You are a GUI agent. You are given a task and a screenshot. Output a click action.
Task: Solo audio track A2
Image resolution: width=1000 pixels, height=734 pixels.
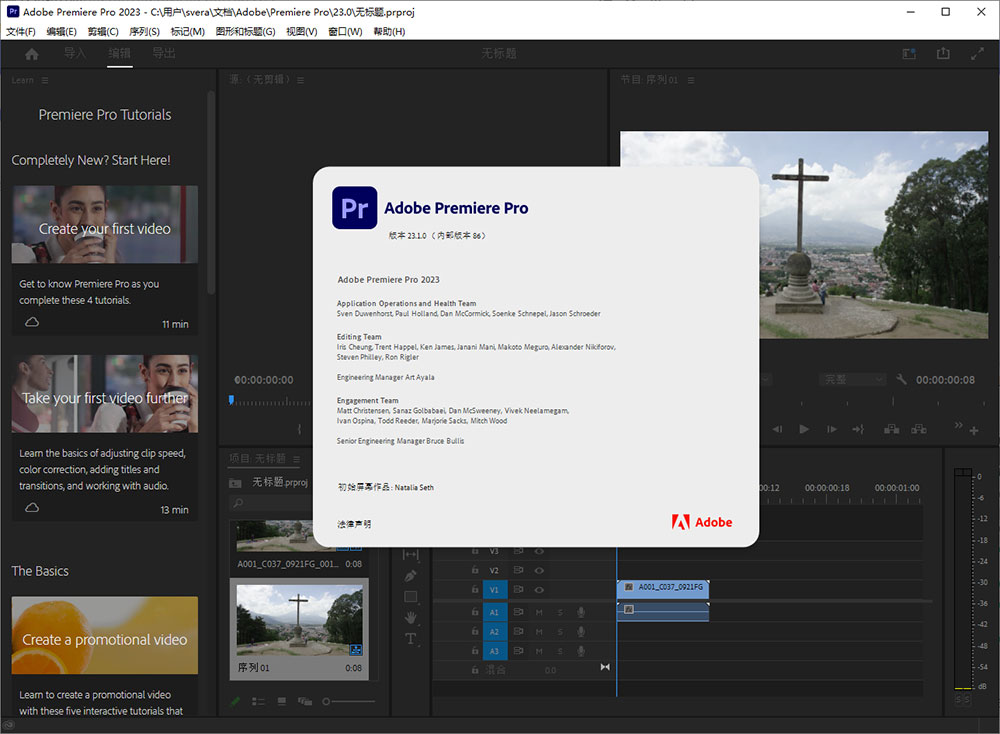pyautogui.click(x=560, y=631)
